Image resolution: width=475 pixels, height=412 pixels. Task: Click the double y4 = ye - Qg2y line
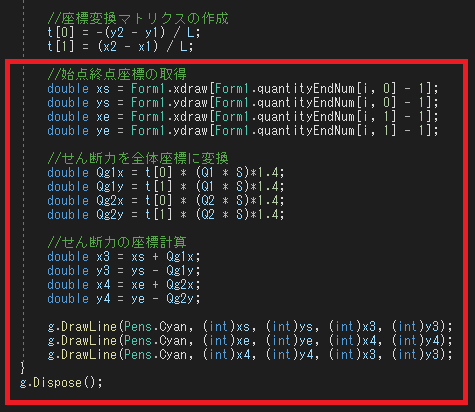pos(124,299)
